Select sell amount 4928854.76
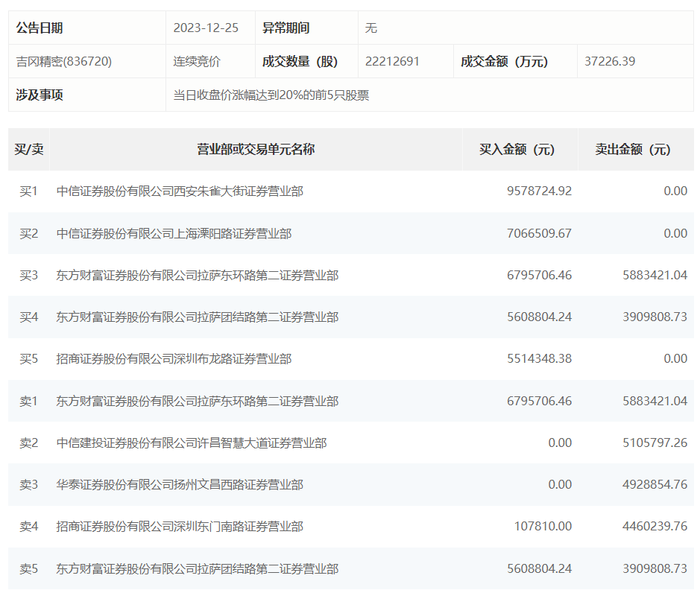 pos(655,484)
